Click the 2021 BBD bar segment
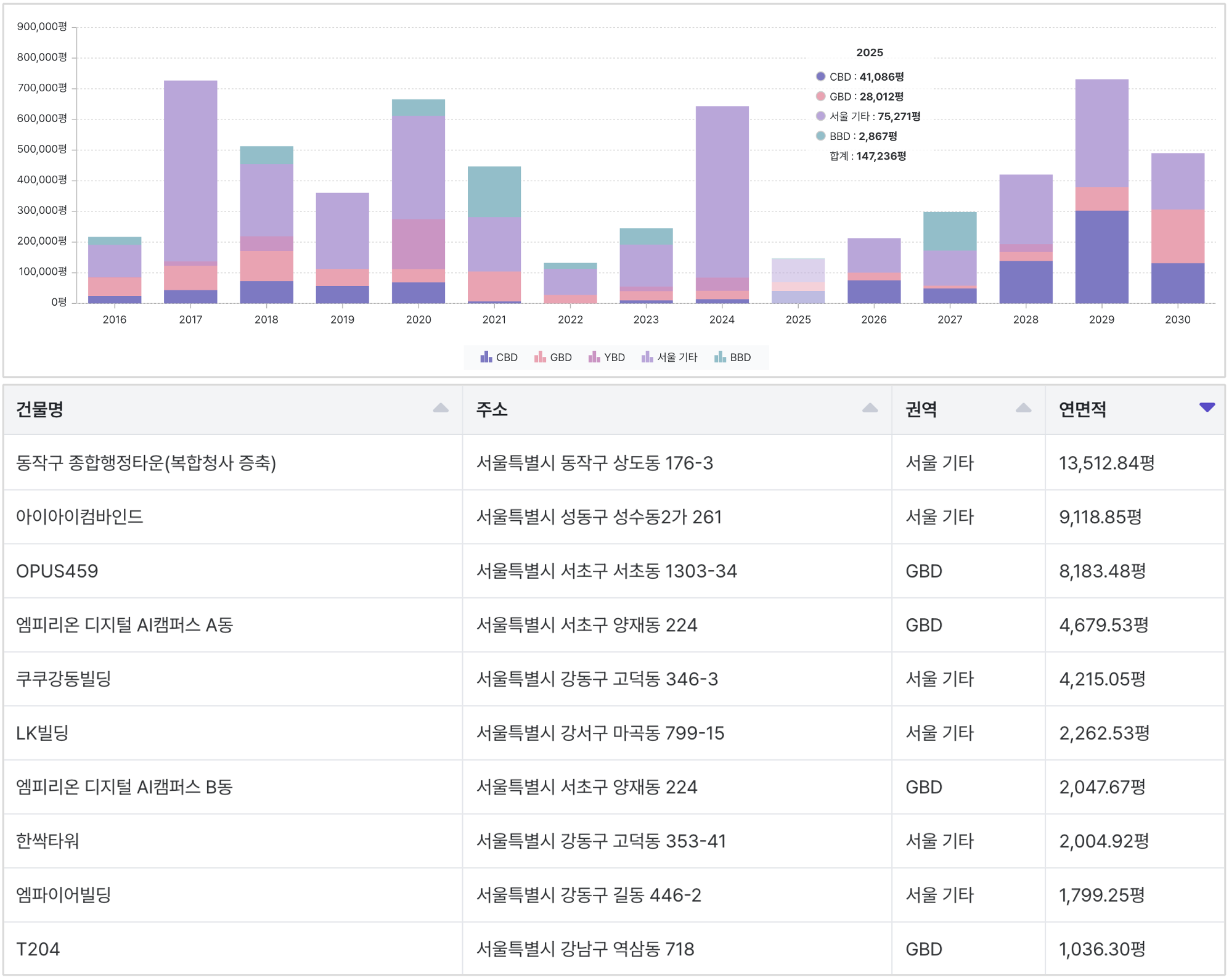 coord(494,192)
